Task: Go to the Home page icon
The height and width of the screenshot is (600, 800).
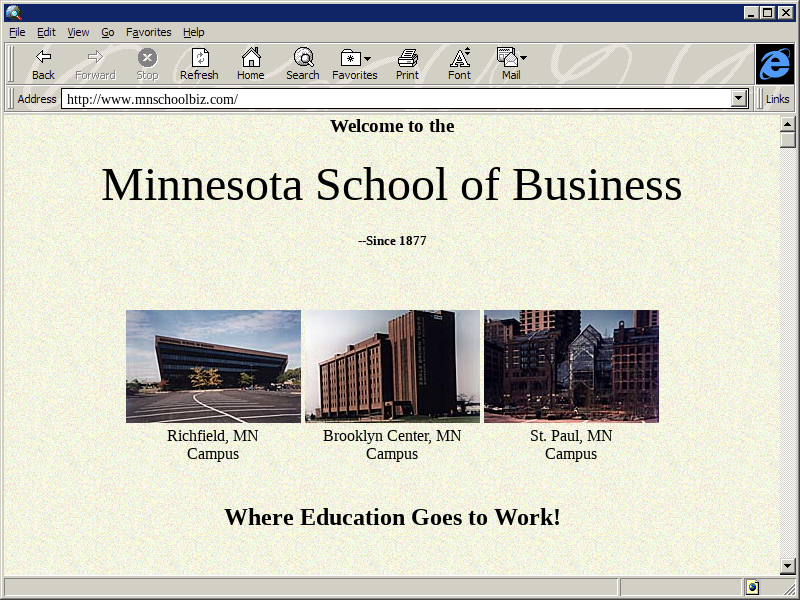Action: click(251, 58)
